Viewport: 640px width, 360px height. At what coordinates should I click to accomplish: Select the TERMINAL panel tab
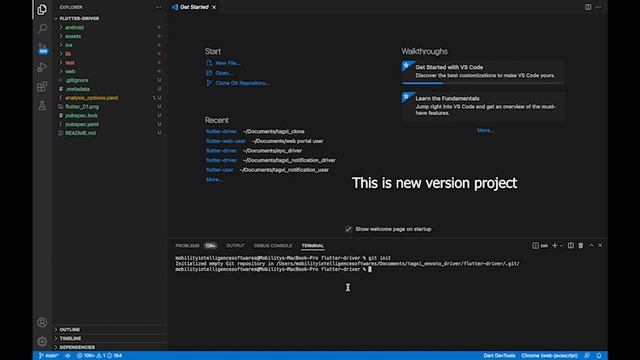pyautogui.click(x=313, y=245)
